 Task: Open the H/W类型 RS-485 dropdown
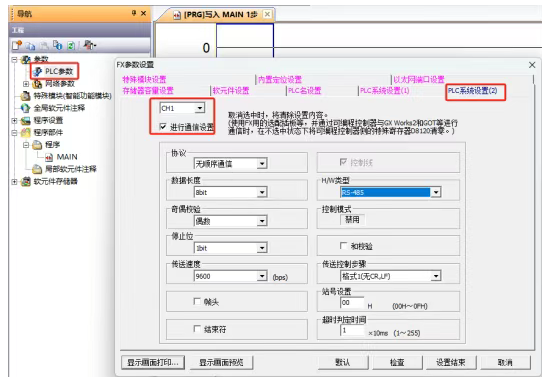tap(436, 192)
